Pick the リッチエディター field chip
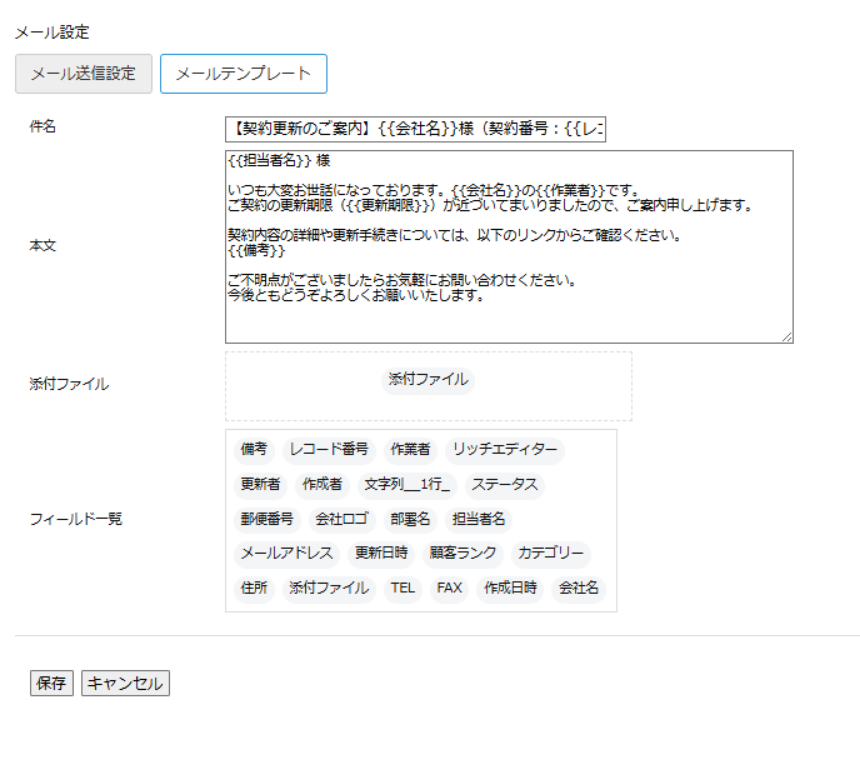860x770 pixels. (x=505, y=450)
